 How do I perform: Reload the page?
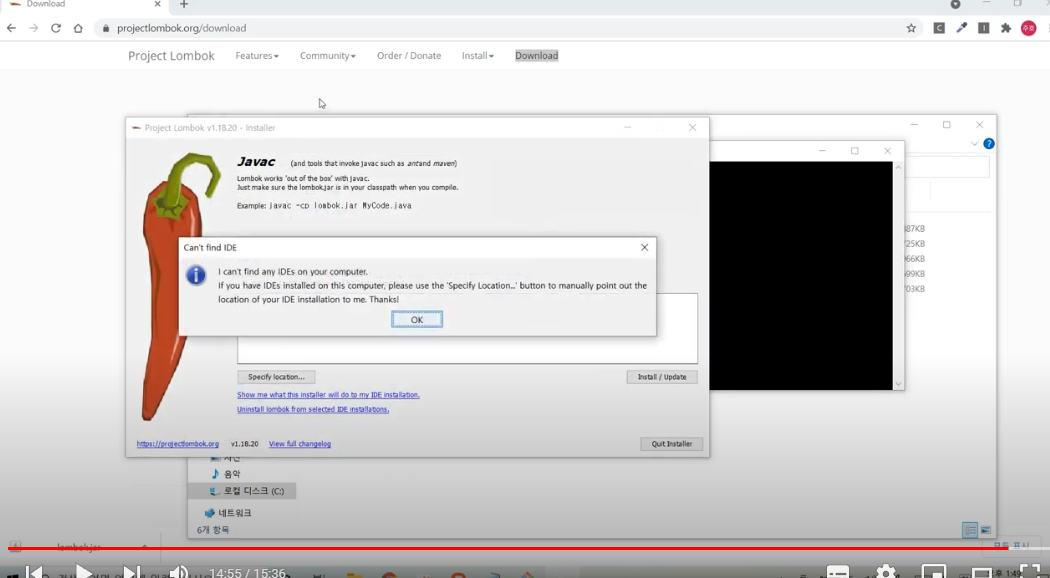[x=56, y=28]
